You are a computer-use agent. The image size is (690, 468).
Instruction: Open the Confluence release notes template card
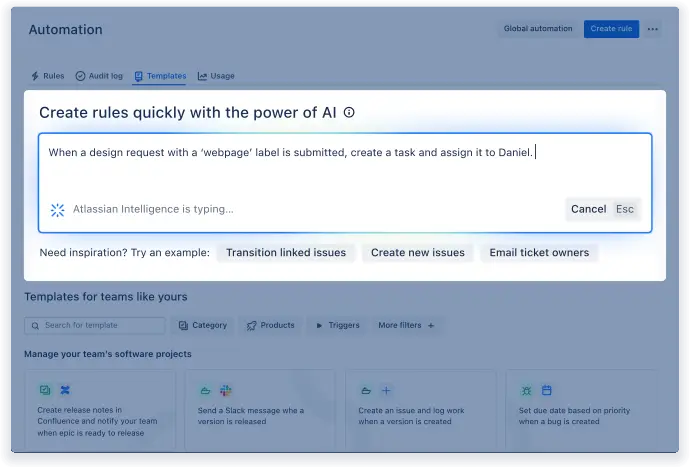click(100, 410)
